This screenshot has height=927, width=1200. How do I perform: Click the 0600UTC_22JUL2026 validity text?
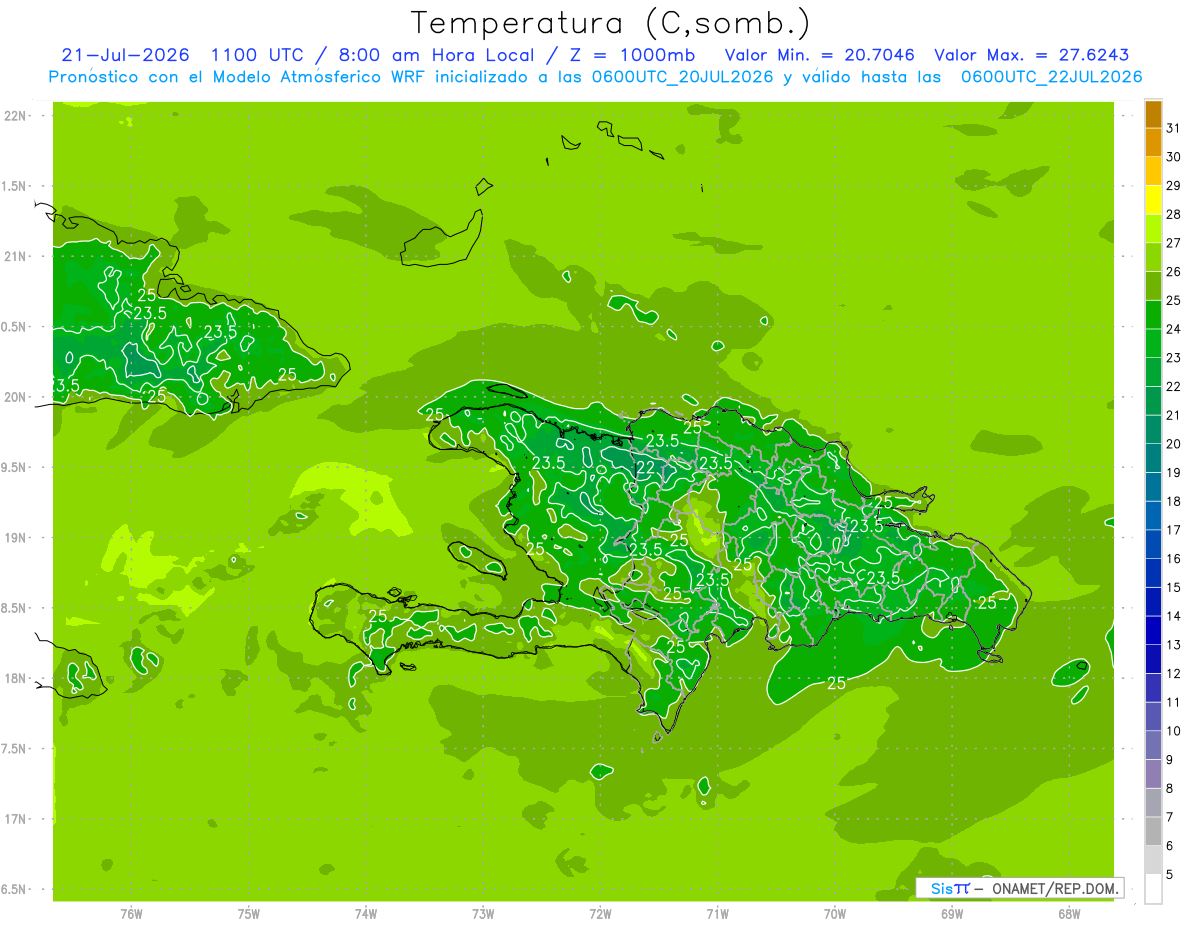[1052, 77]
